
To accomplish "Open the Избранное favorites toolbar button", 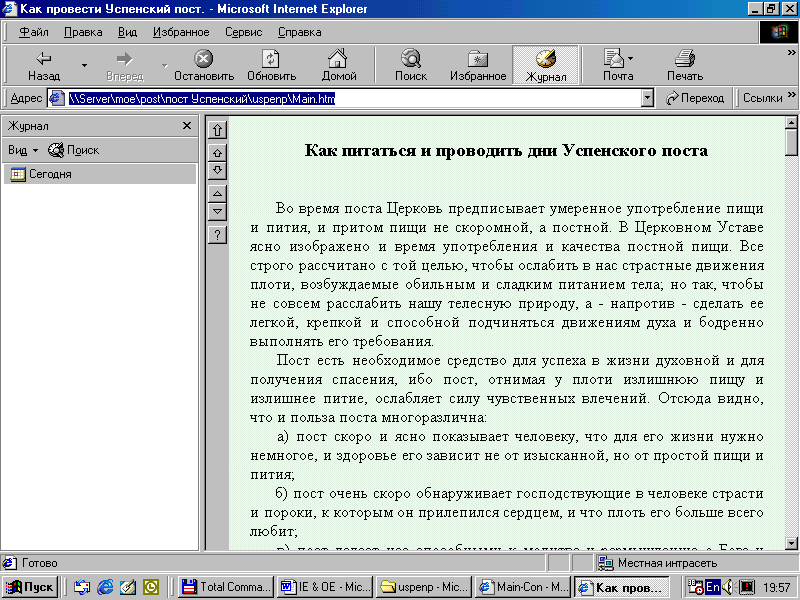I will point(478,65).
